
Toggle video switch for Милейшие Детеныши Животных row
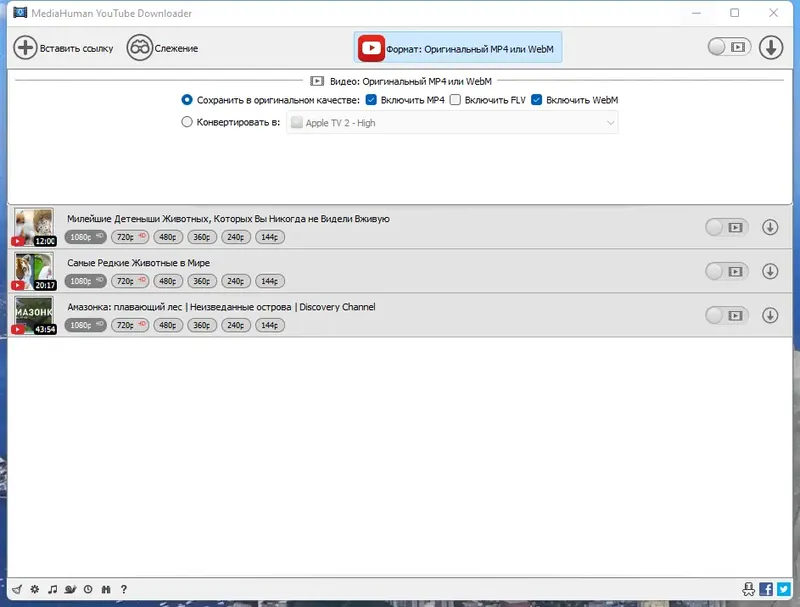[727, 227]
